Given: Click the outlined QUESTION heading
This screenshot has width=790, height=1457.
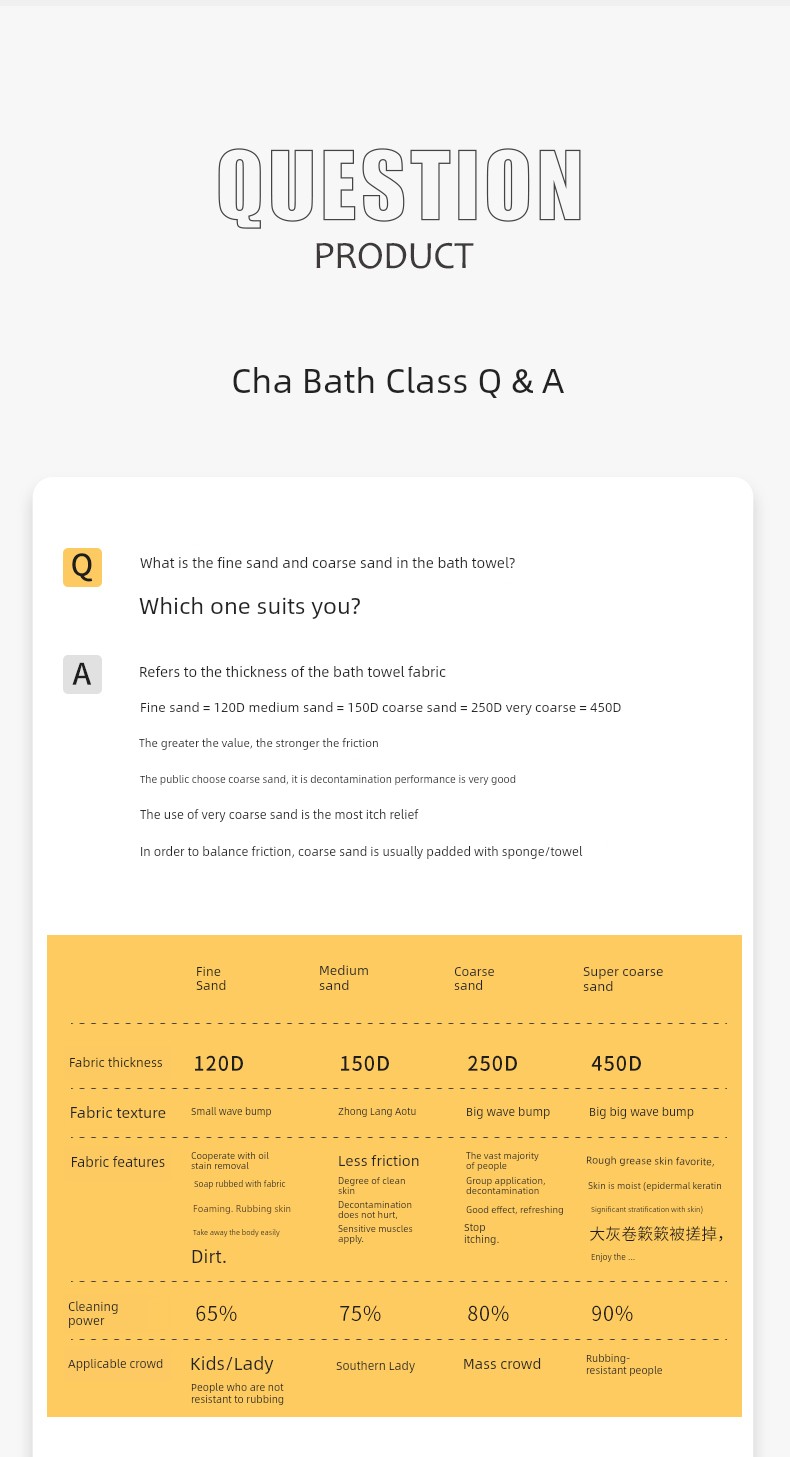Looking at the screenshot, I should pyautogui.click(x=400, y=186).
